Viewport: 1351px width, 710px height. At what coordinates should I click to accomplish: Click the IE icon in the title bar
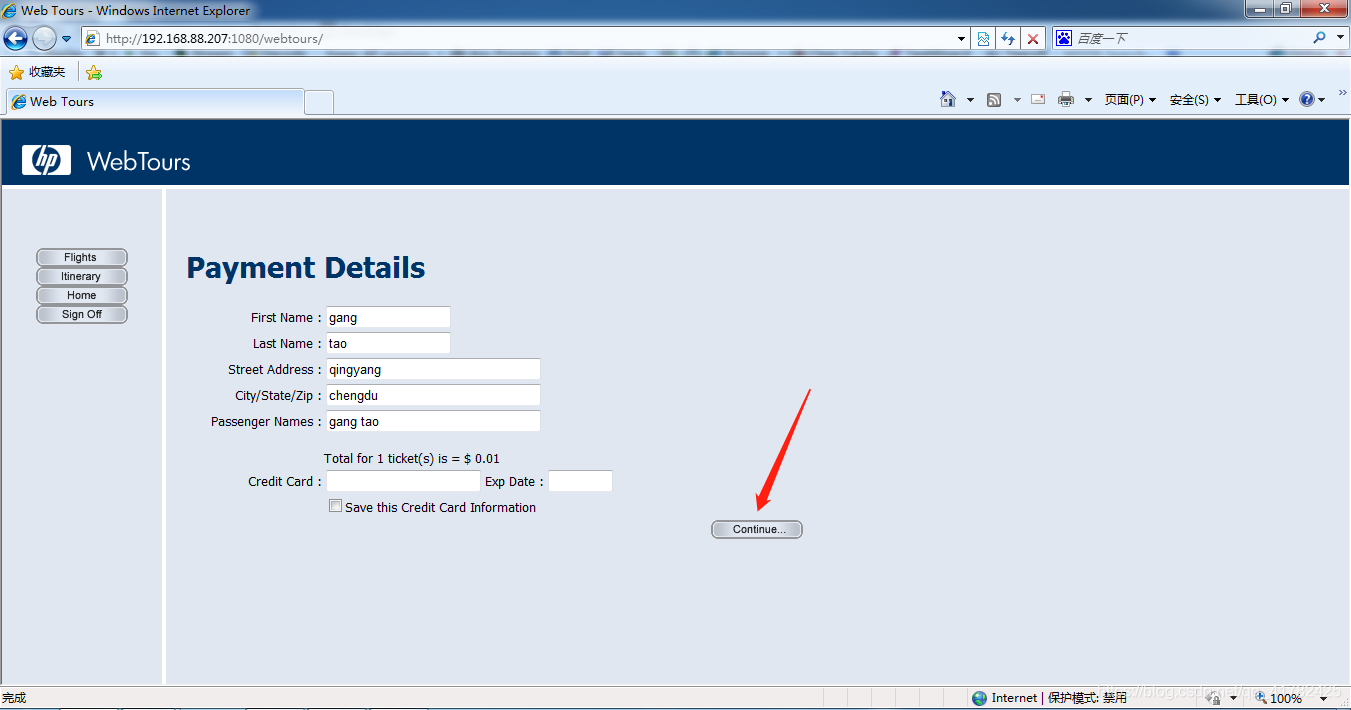click(x=9, y=10)
